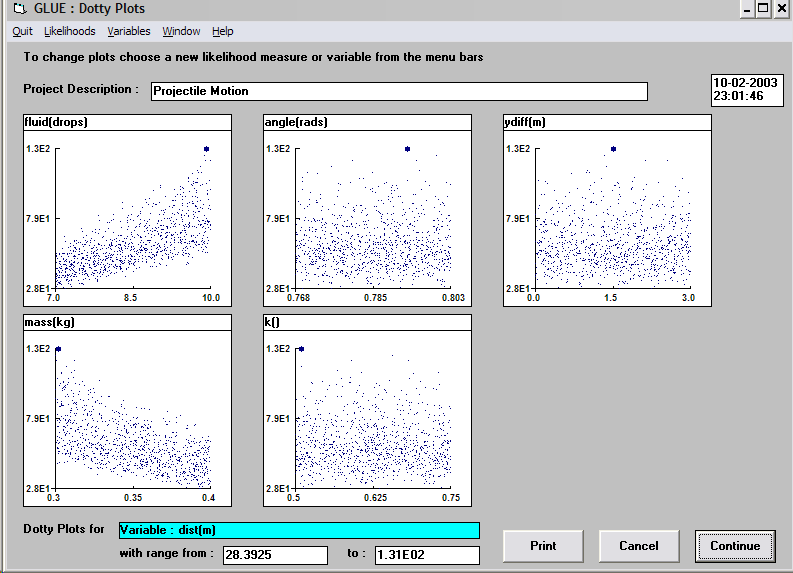Click the GLUE application icon in title bar
793x573 pixels.
(x=20, y=8)
